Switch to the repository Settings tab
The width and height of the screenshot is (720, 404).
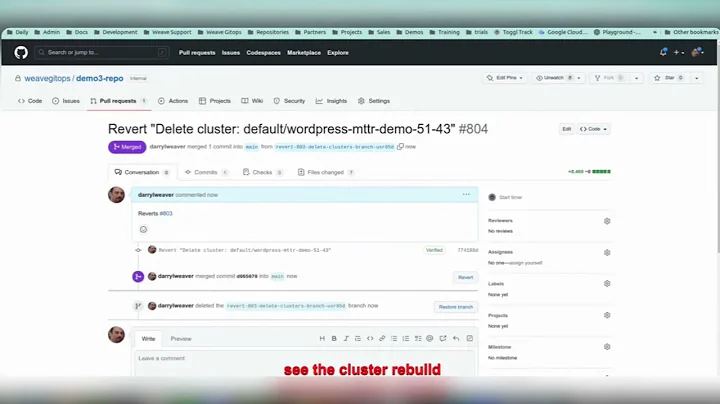click(374, 101)
